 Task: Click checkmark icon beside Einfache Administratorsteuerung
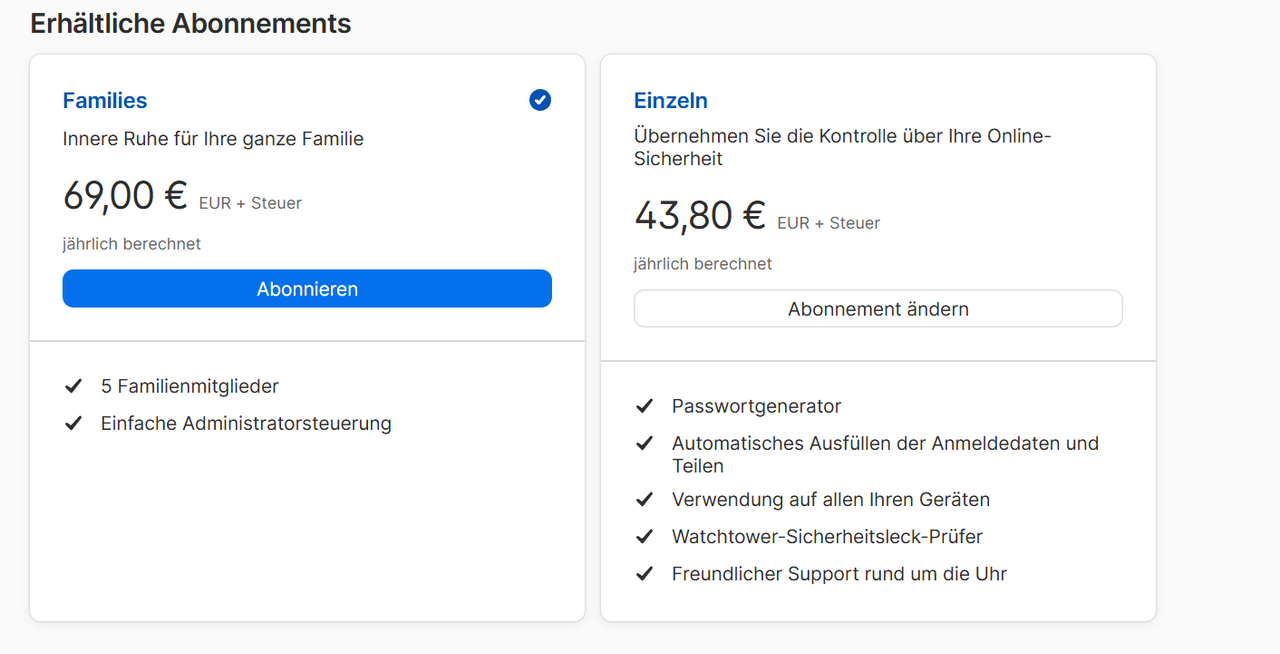click(x=73, y=423)
